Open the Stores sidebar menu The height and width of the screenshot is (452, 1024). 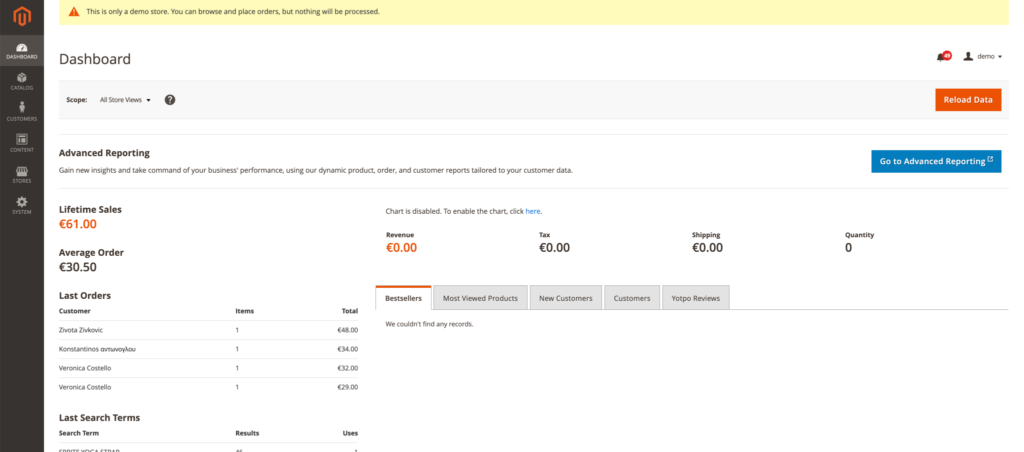[21, 174]
